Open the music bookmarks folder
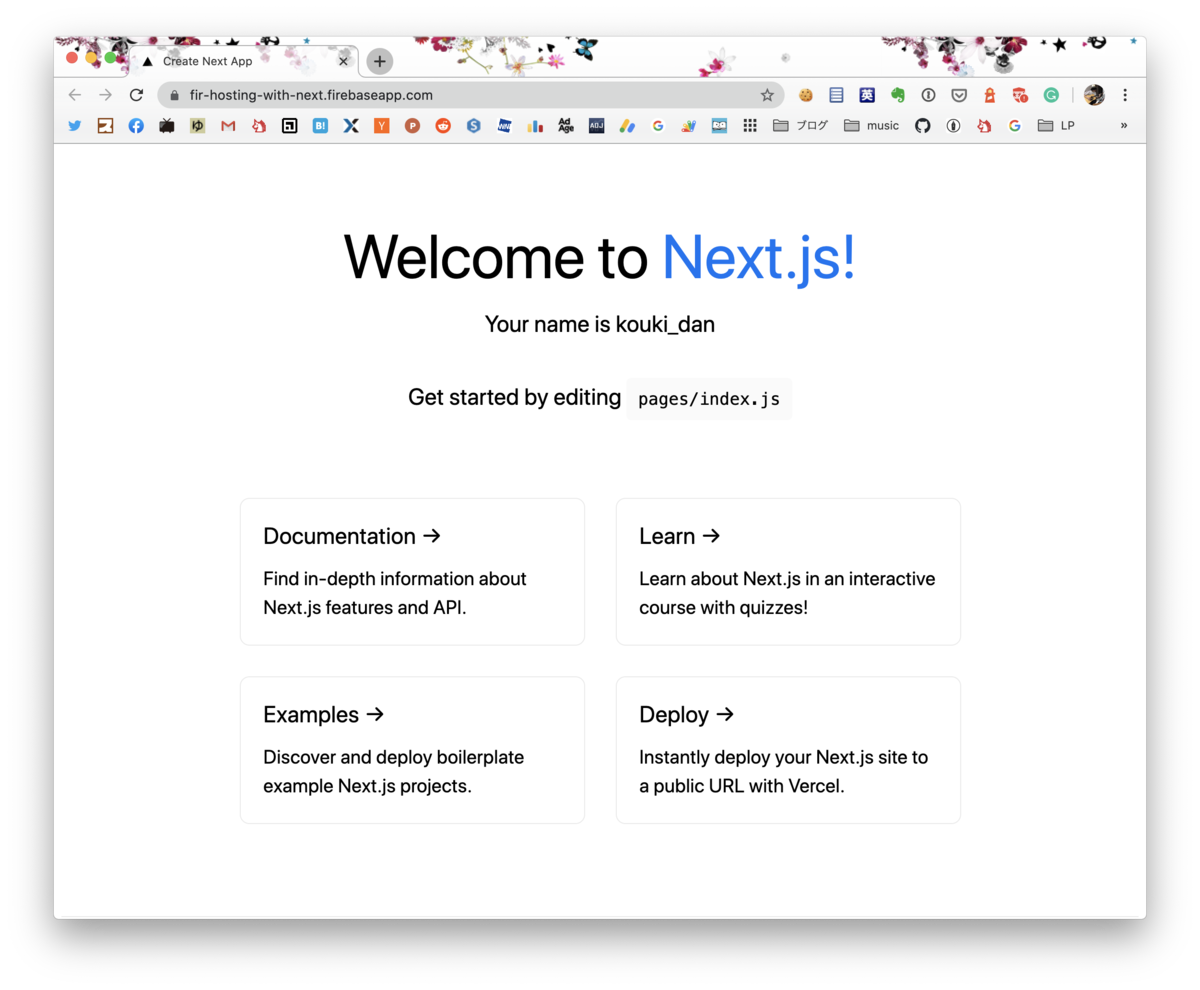This screenshot has width=1200, height=990. coord(872,126)
